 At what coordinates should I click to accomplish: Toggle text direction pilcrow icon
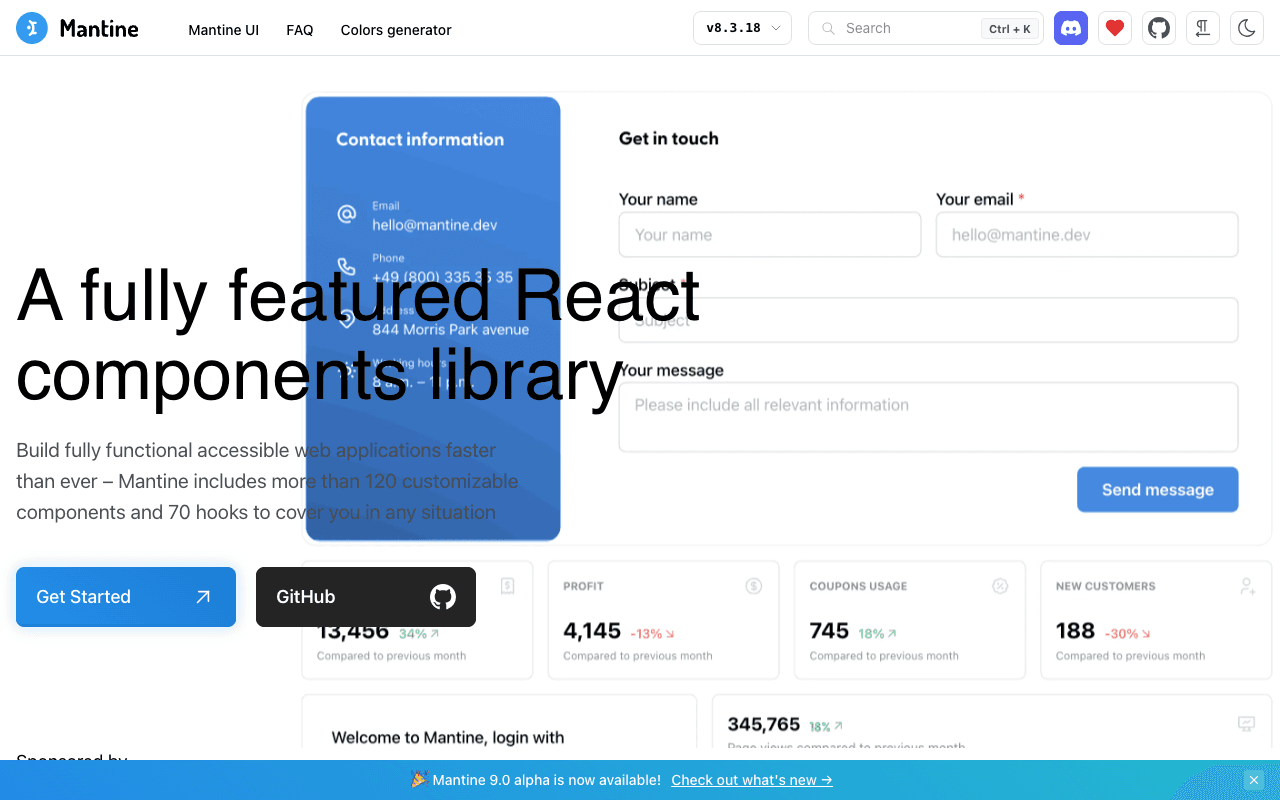point(1203,28)
